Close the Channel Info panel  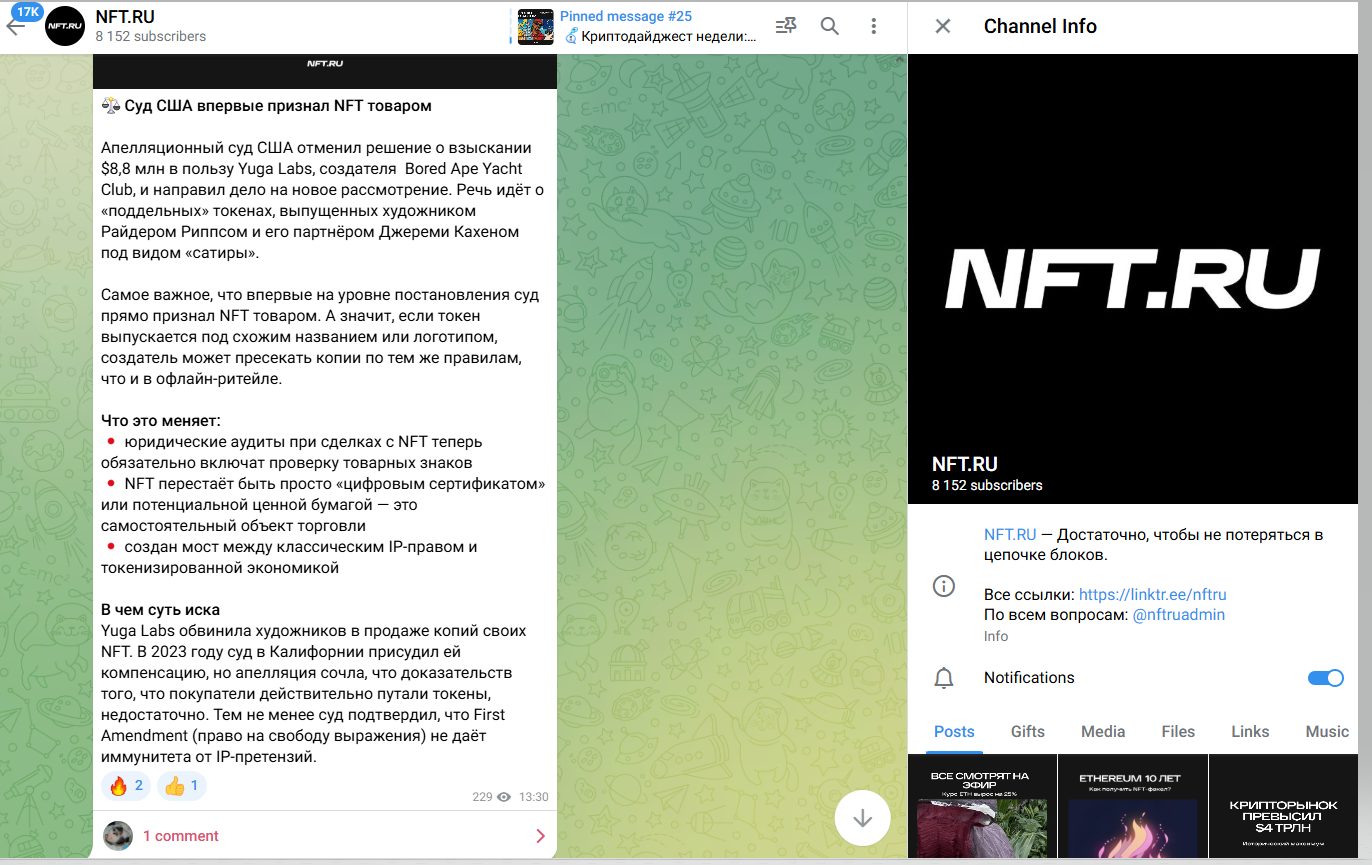pos(943,26)
